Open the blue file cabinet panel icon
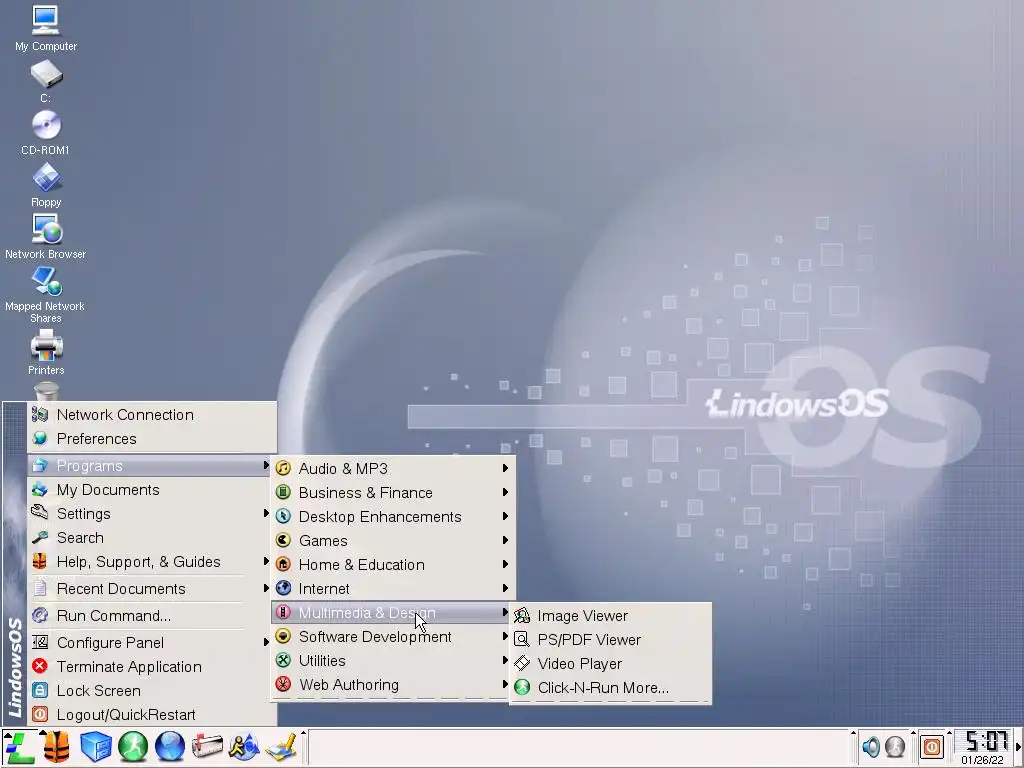 coord(95,747)
